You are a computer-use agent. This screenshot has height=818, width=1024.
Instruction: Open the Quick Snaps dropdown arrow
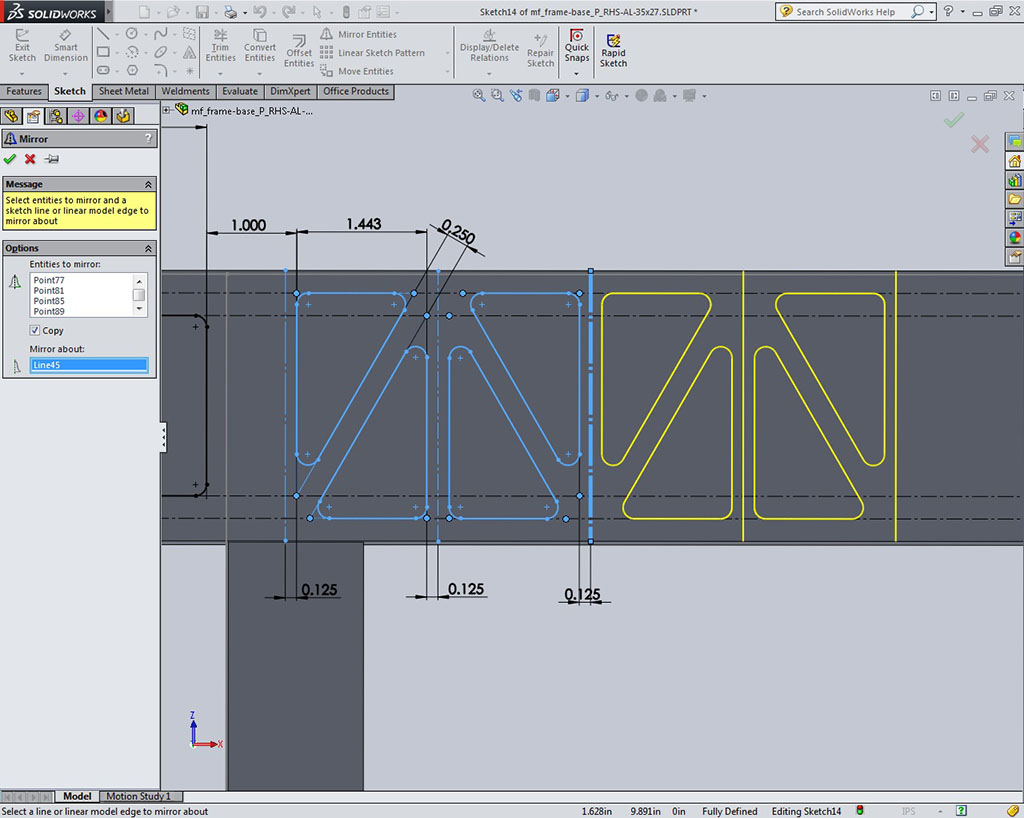(576, 73)
